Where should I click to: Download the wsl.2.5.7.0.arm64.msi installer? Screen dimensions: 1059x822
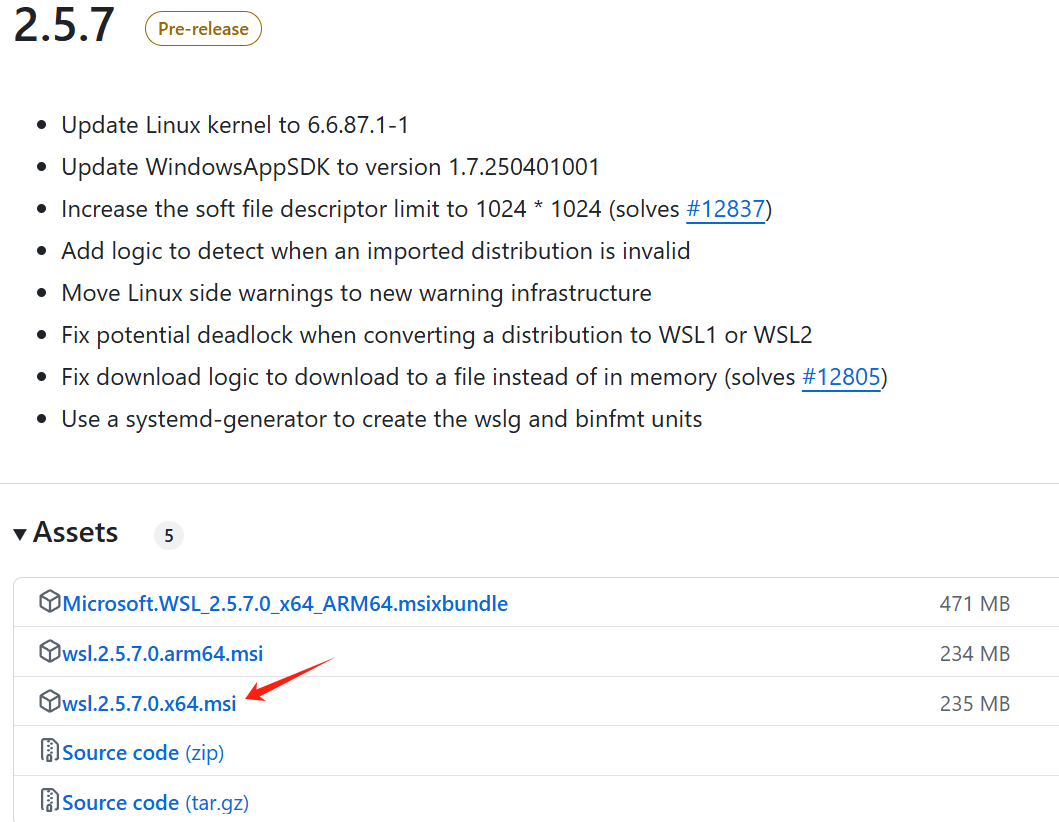coord(163,654)
